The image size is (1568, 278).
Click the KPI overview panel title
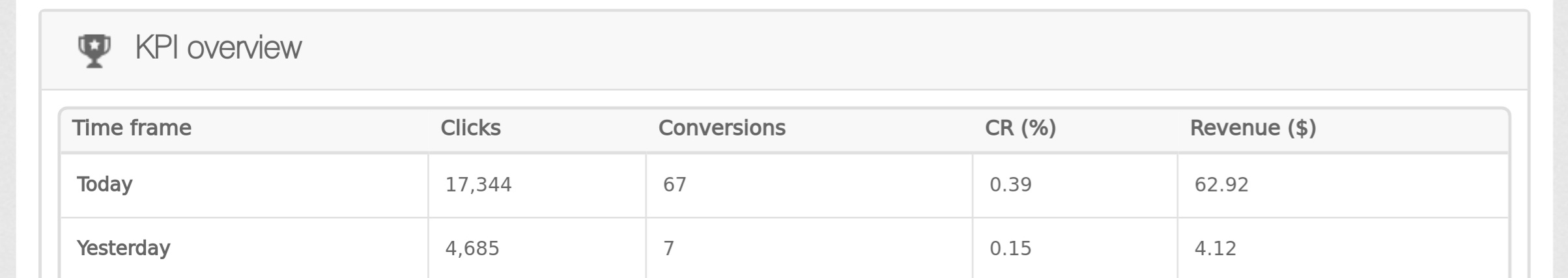point(218,48)
